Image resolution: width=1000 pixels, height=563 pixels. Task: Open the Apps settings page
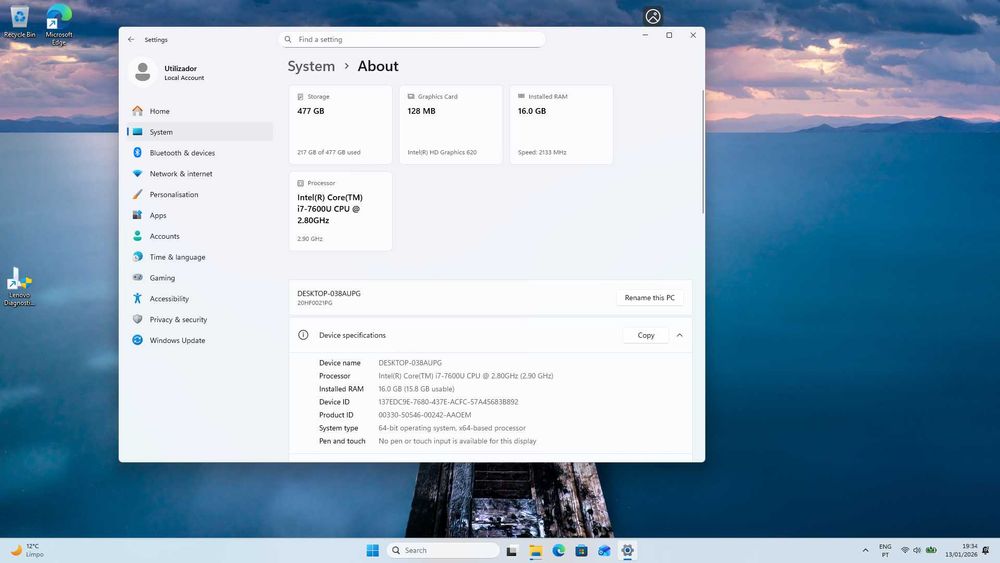pos(200,216)
